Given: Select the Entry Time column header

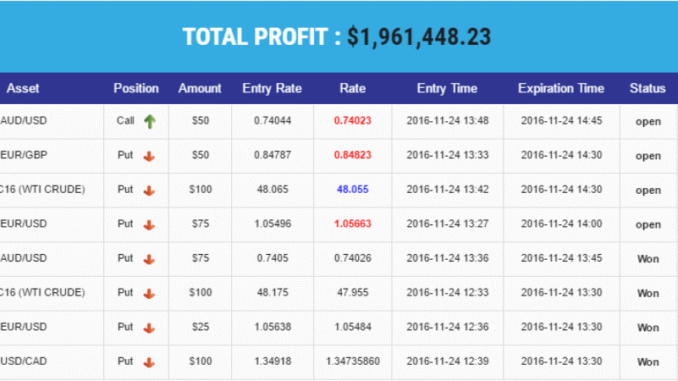Looking at the screenshot, I should [447, 89].
